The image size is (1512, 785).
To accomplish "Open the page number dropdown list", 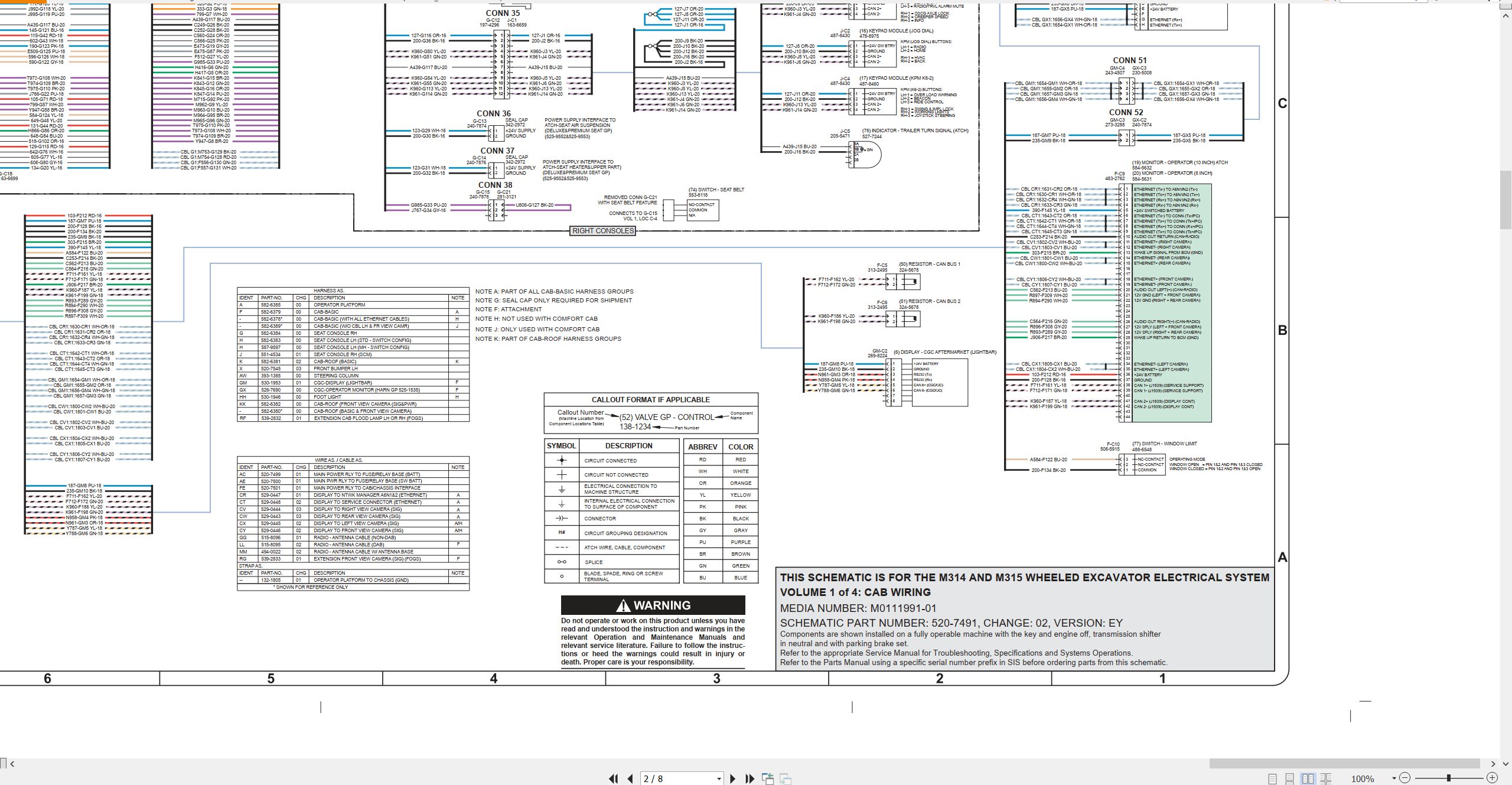I will click(x=719, y=779).
